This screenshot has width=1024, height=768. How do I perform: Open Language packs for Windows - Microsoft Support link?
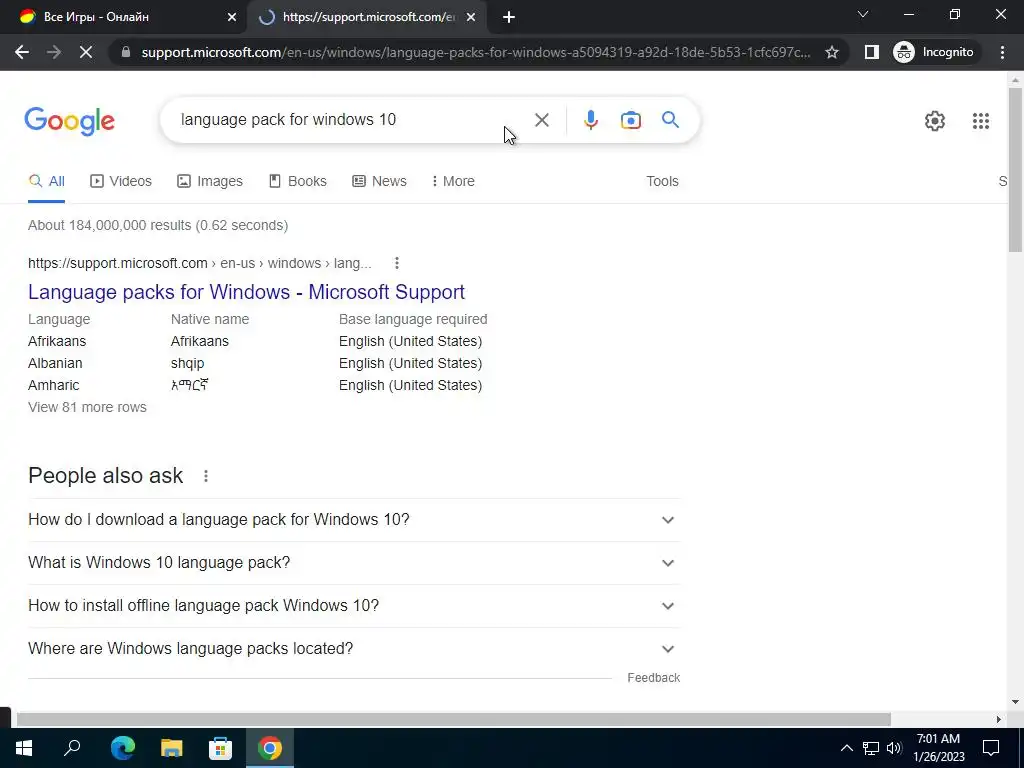246,292
